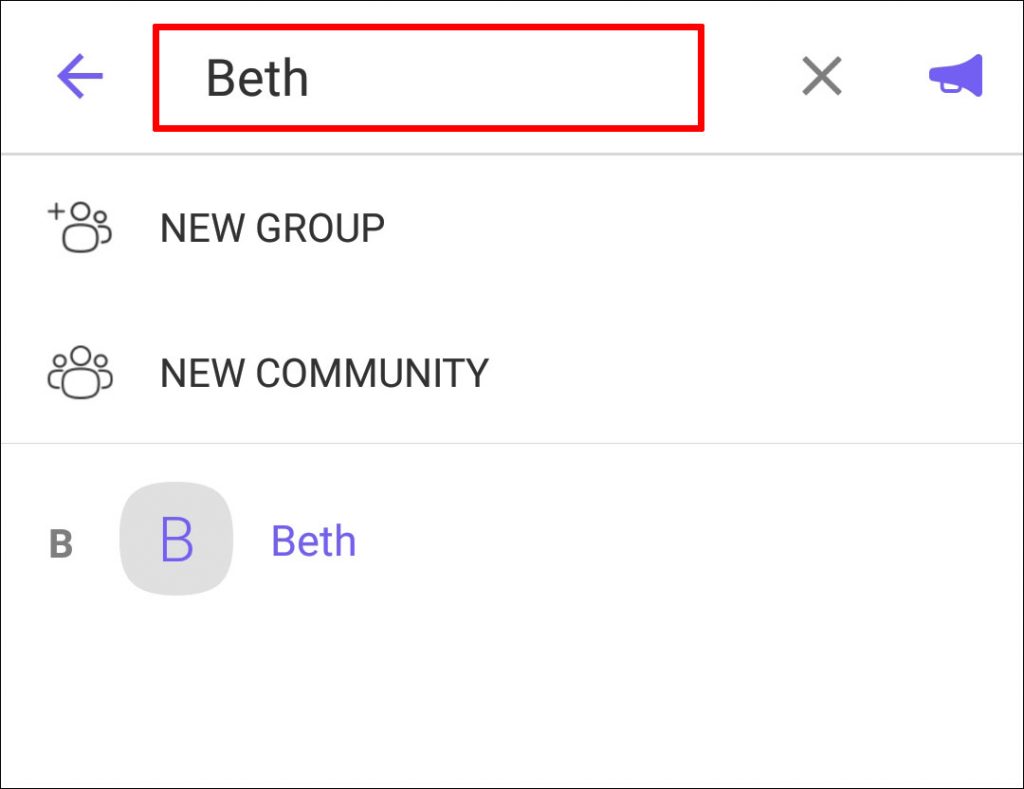Select Beth from the search results
Screen dimensions: 1024x789
[312, 539]
